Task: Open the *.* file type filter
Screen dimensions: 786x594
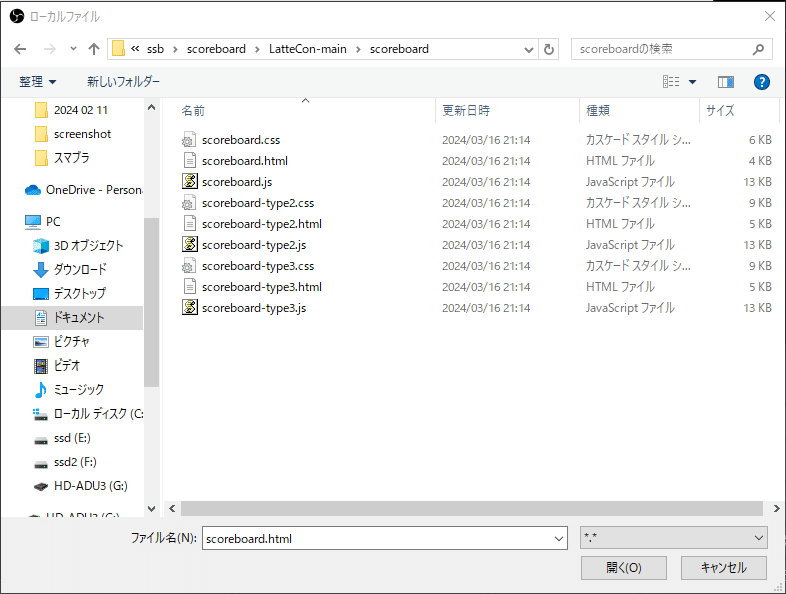Action: [x=674, y=538]
